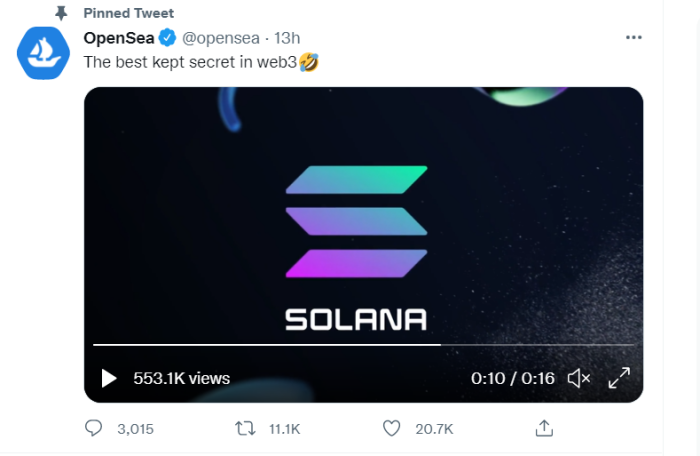
Task: Click the tweet text about web3
Action: [x=201, y=62]
